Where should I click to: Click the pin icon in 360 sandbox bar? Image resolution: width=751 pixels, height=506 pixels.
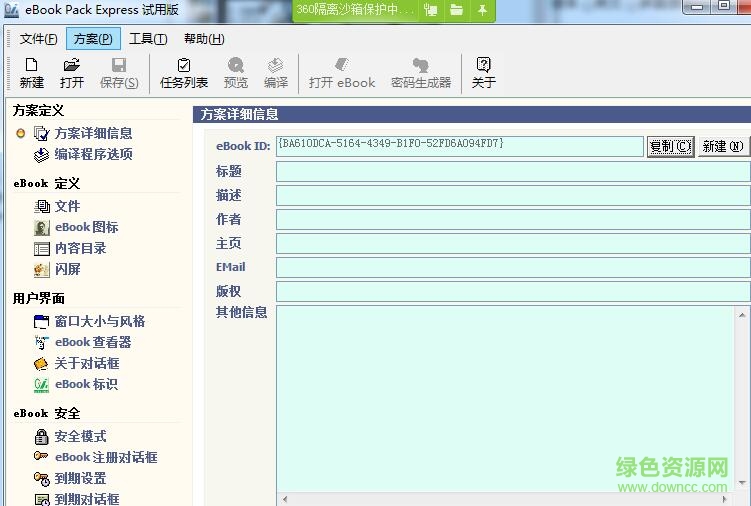[482, 10]
